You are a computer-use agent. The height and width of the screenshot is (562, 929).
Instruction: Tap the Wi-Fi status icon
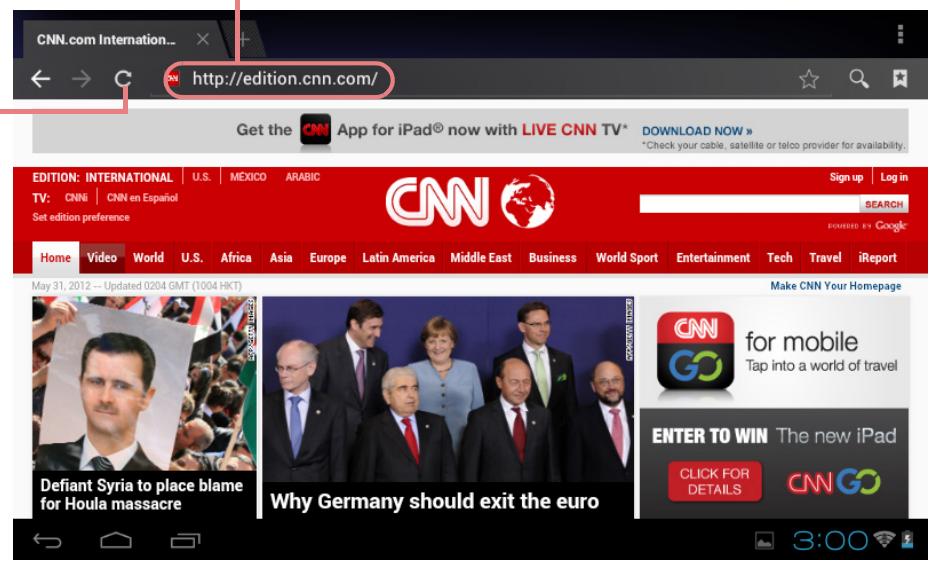point(884,539)
